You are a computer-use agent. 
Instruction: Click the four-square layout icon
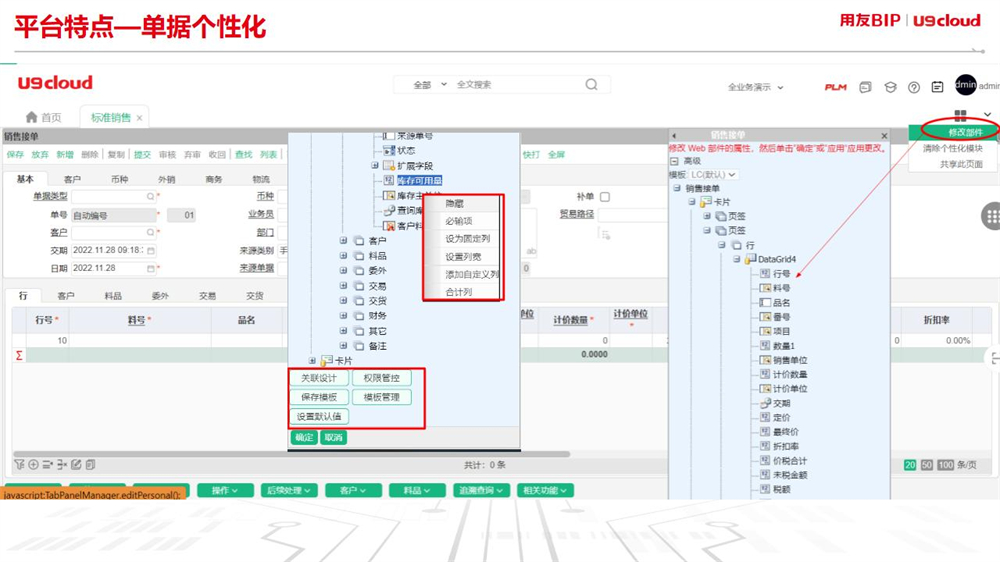click(960, 115)
